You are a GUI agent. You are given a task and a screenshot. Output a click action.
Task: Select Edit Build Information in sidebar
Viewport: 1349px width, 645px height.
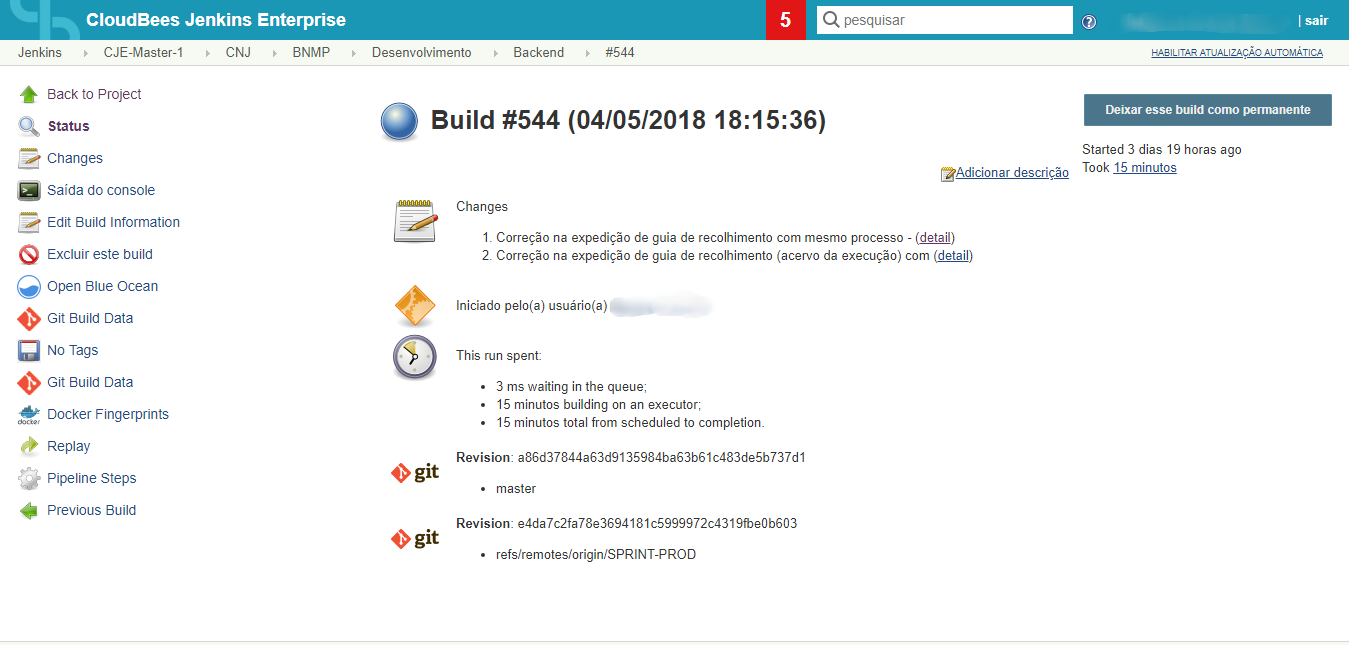point(113,222)
